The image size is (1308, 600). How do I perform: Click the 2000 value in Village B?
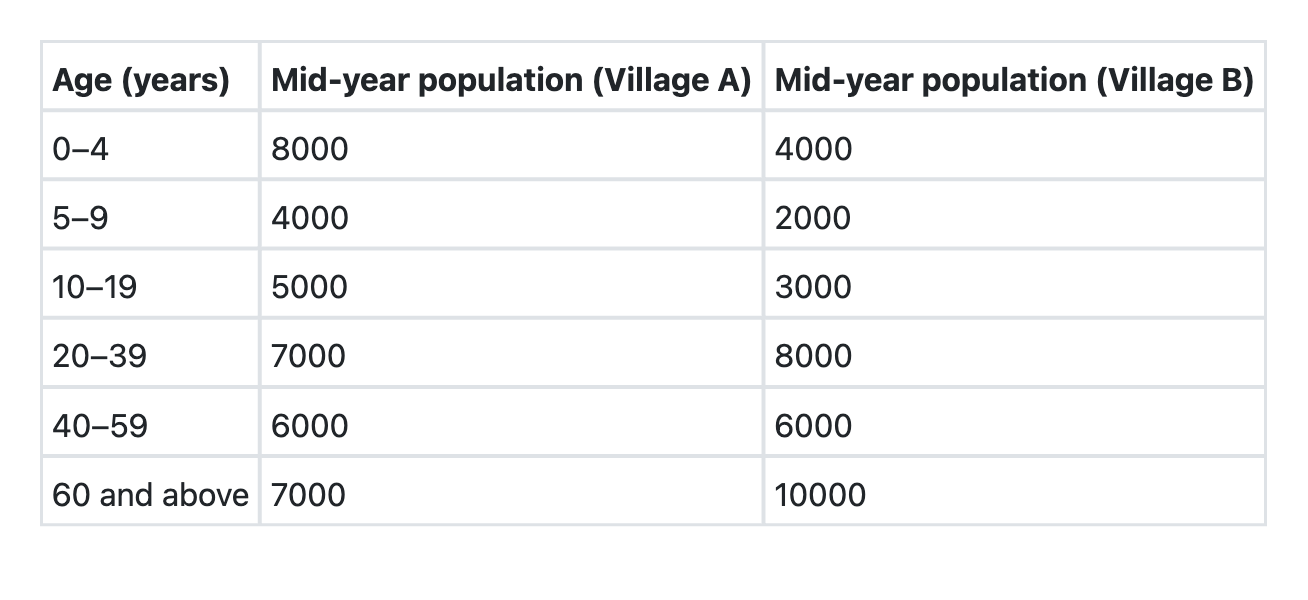click(x=813, y=218)
